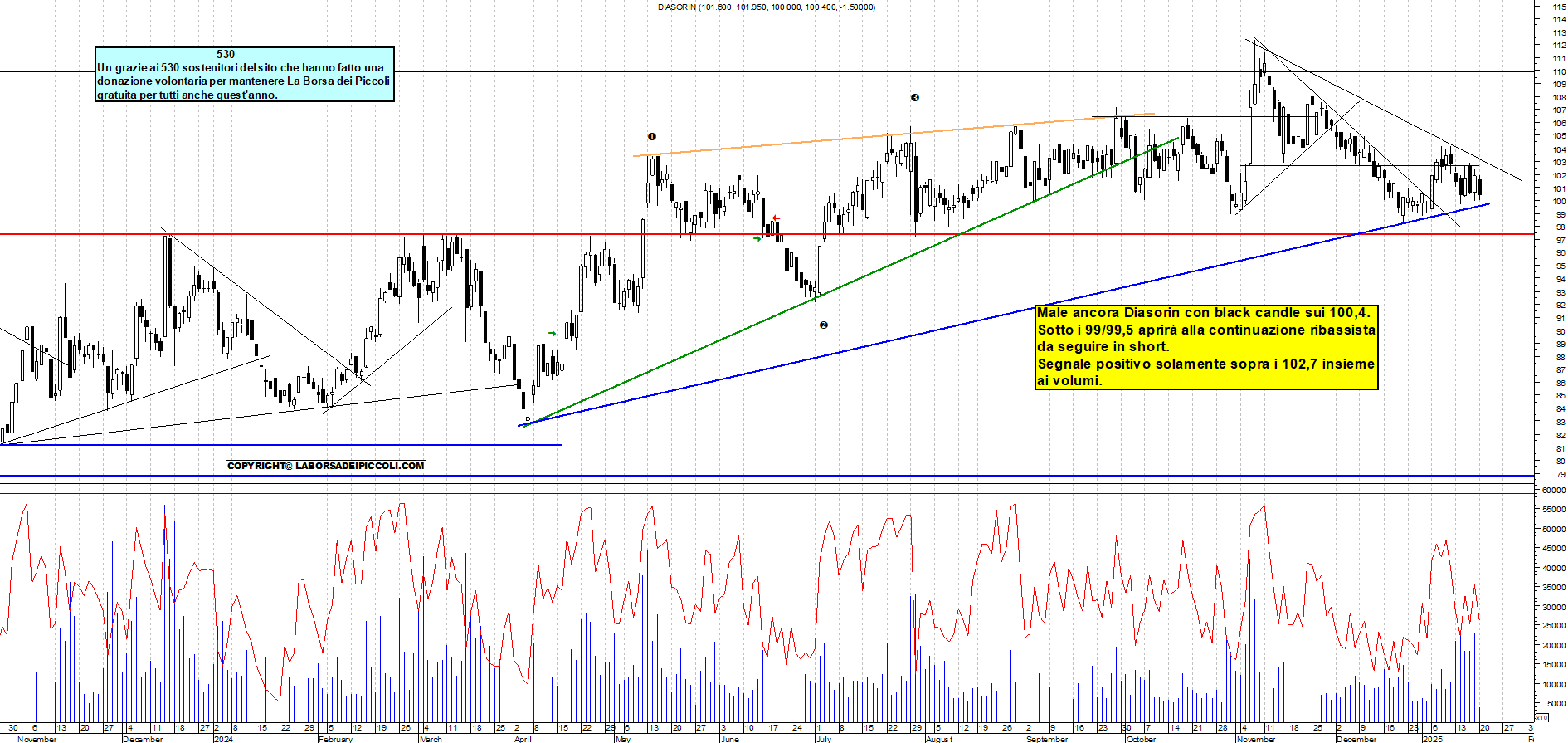Click volume level 60000 on volume axis
1568x743 pixels.
pyautogui.click(x=1554, y=490)
